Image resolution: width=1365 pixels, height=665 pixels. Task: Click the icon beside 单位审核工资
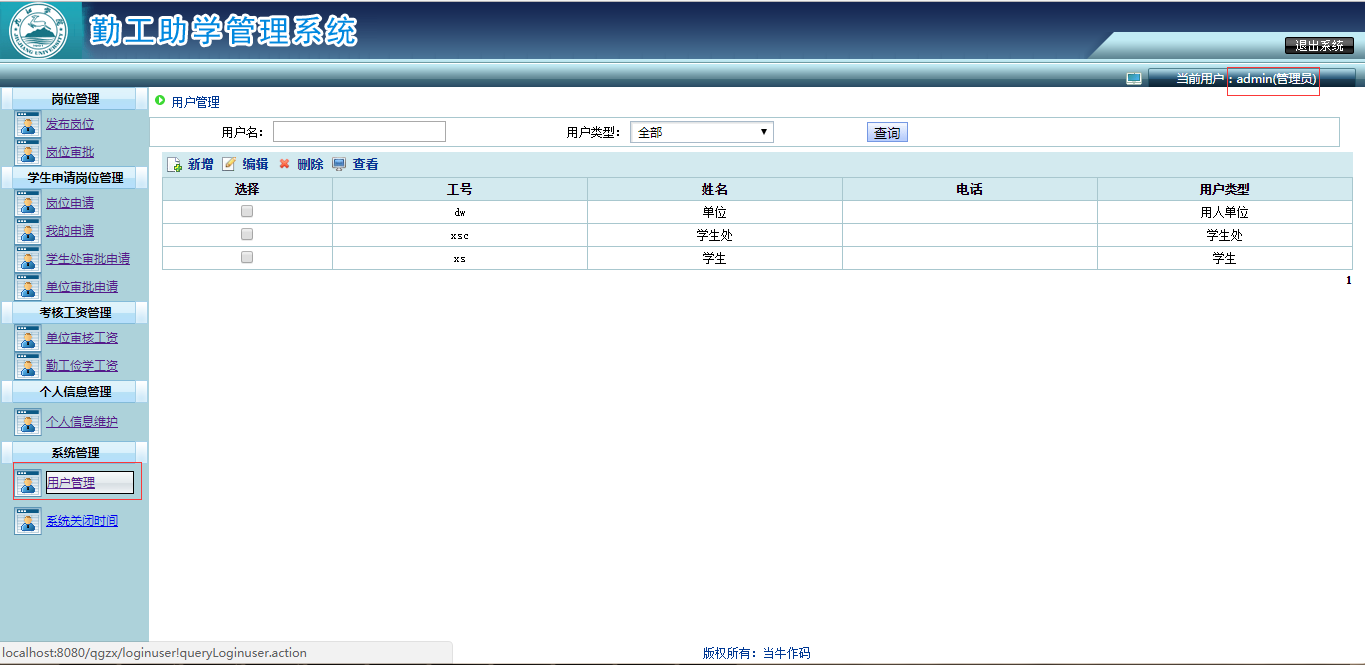click(x=28, y=338)
